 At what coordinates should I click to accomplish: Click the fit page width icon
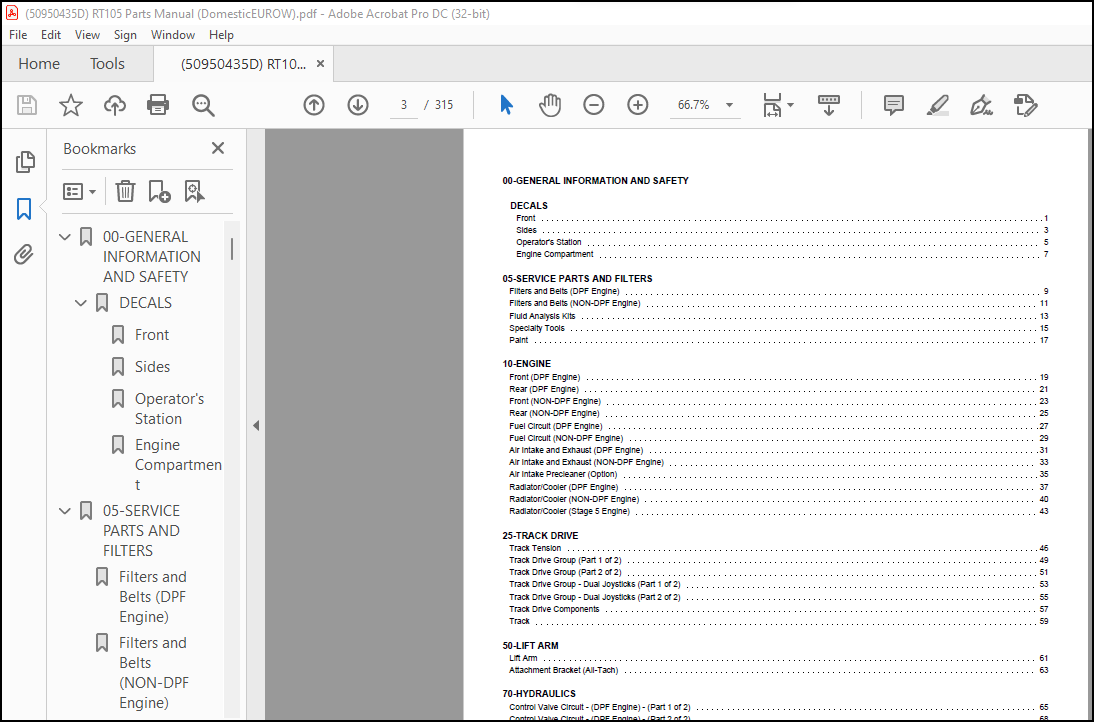772,105
